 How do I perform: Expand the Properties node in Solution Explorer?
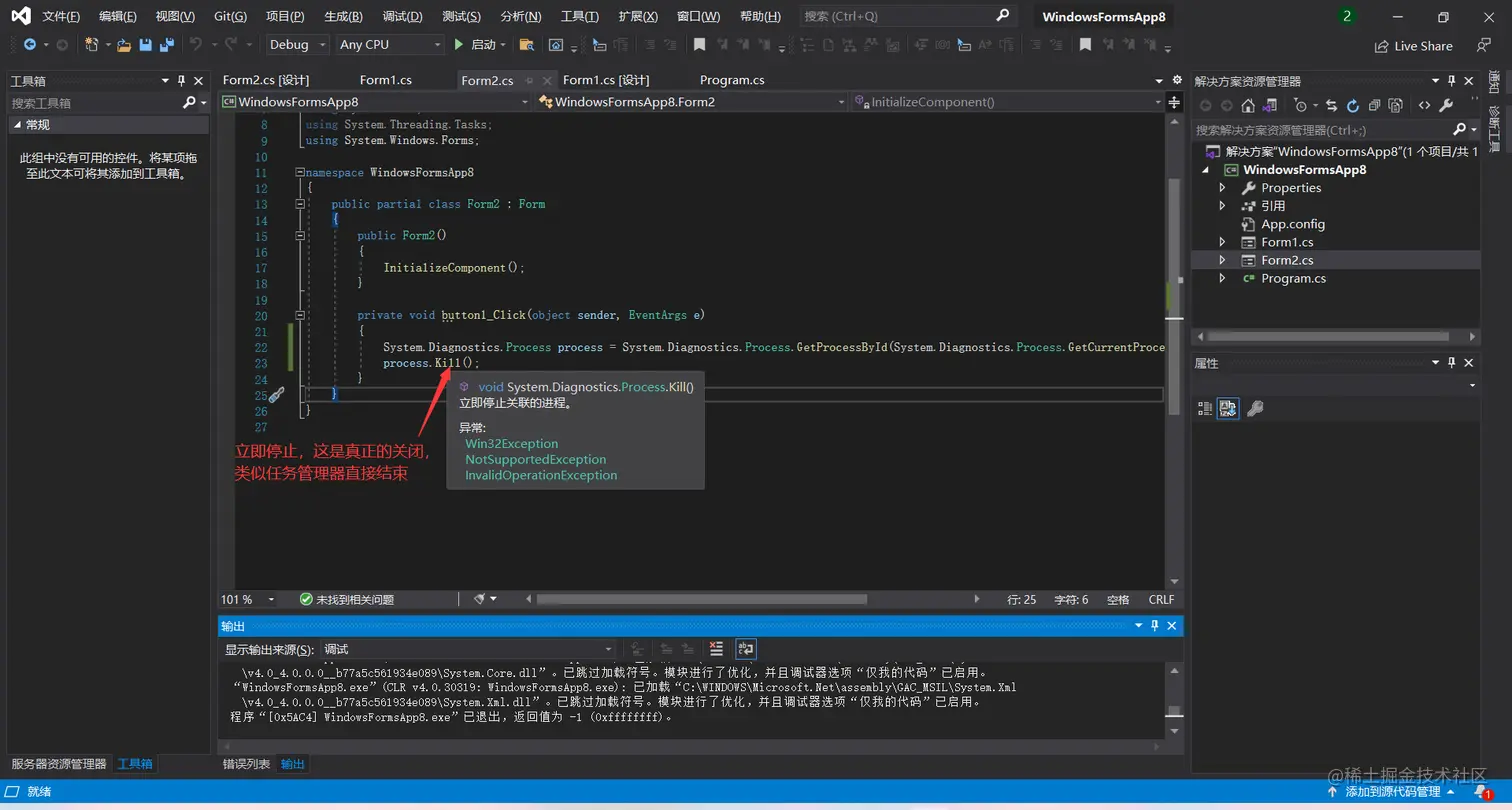coord(1222,188)
